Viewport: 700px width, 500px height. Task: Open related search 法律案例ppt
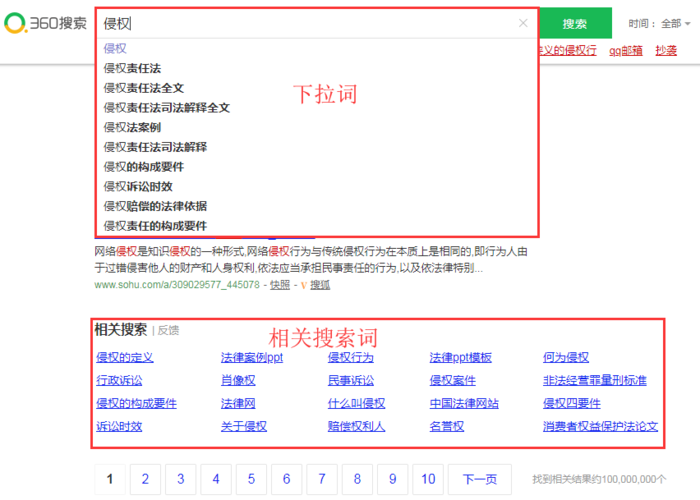[x=252, y=357]
